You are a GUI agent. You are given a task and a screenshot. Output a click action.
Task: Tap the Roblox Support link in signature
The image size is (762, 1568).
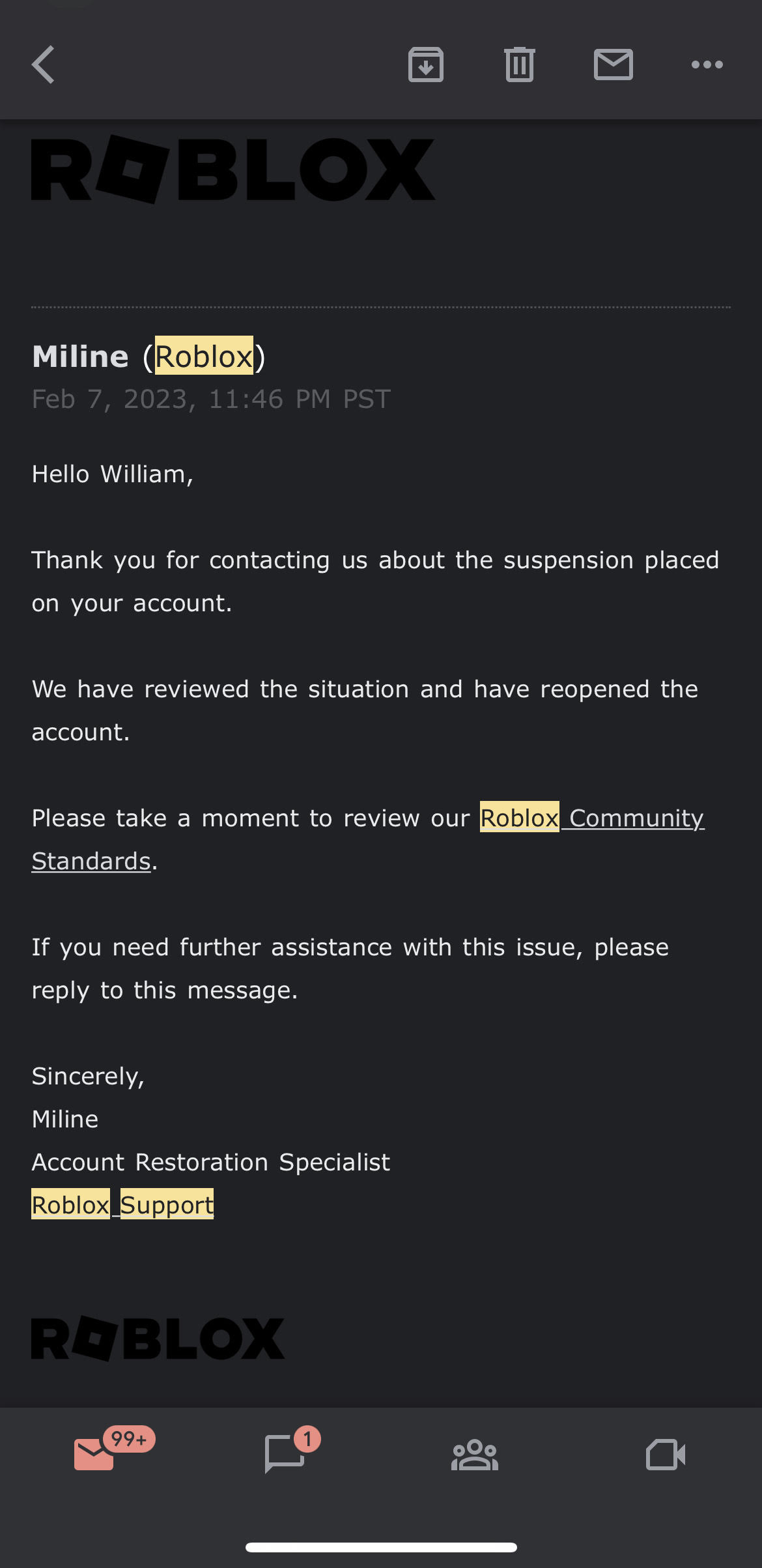pos(122,1205)
